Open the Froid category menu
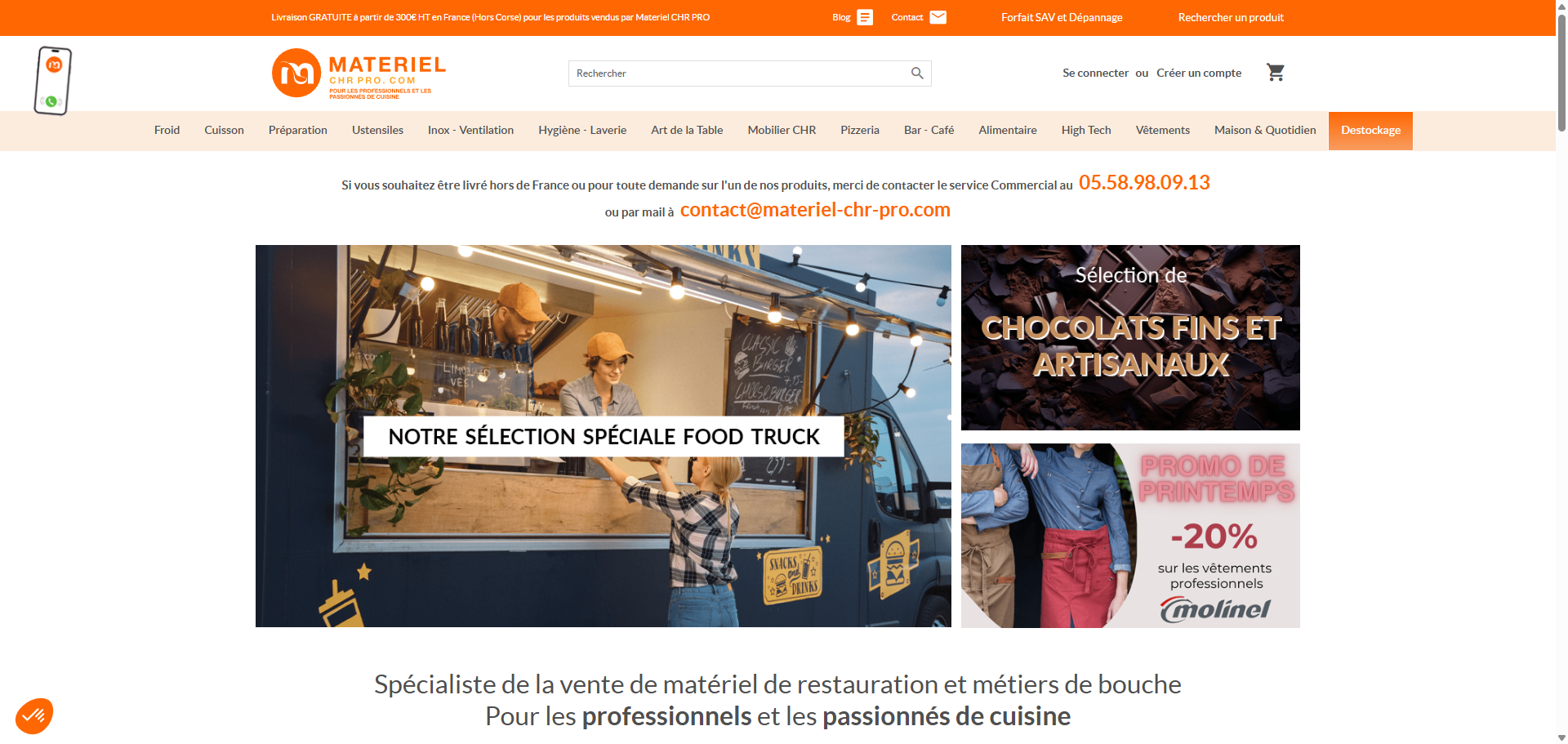This screenshot has width=1568, height=744. [x=167, y=131]
